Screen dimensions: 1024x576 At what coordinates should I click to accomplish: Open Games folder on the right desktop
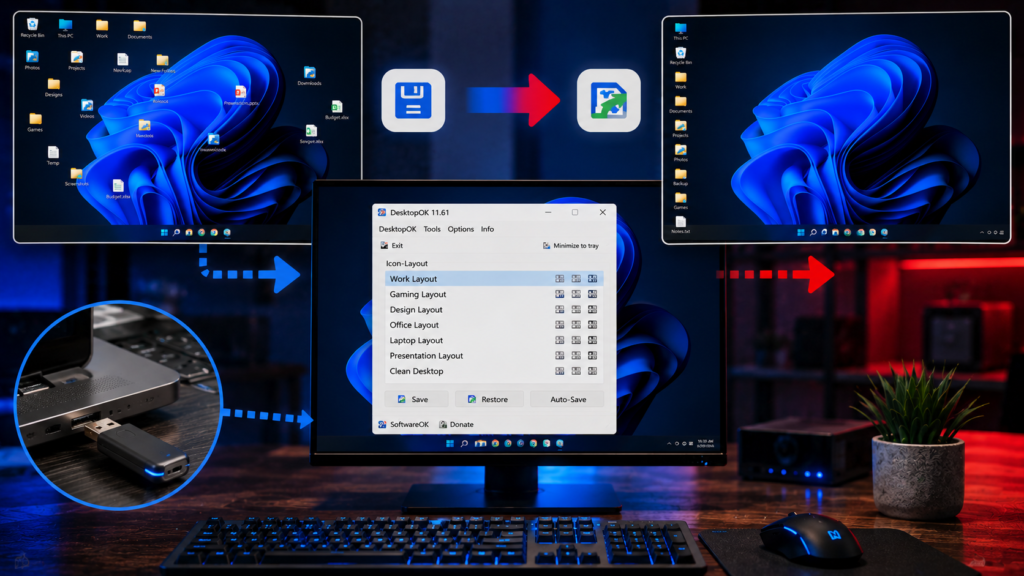click(x=680, y=200)
